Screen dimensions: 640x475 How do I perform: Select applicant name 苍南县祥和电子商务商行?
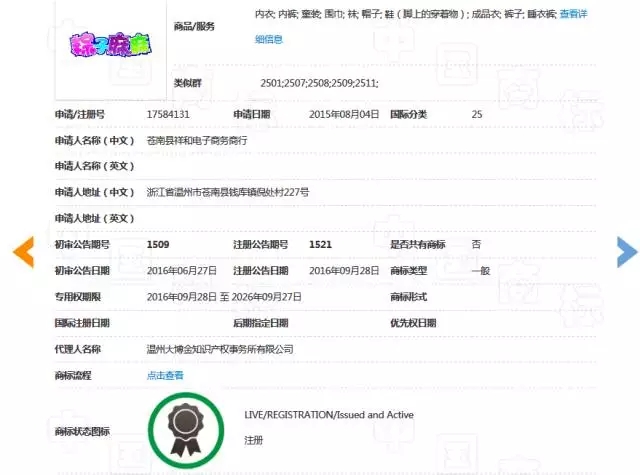(x=196, y=141)
